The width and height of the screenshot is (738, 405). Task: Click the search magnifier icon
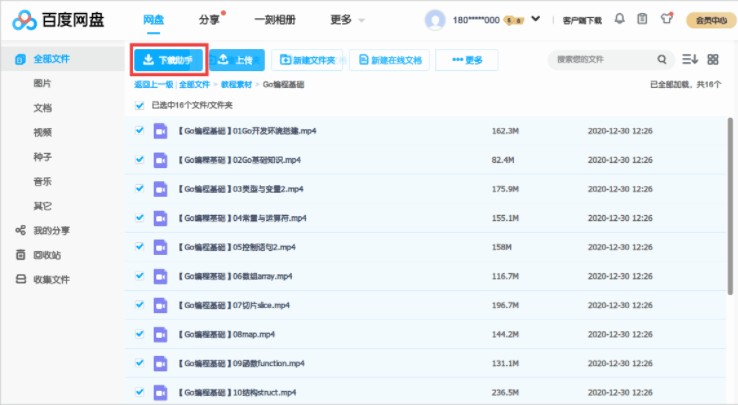point(662,59)
